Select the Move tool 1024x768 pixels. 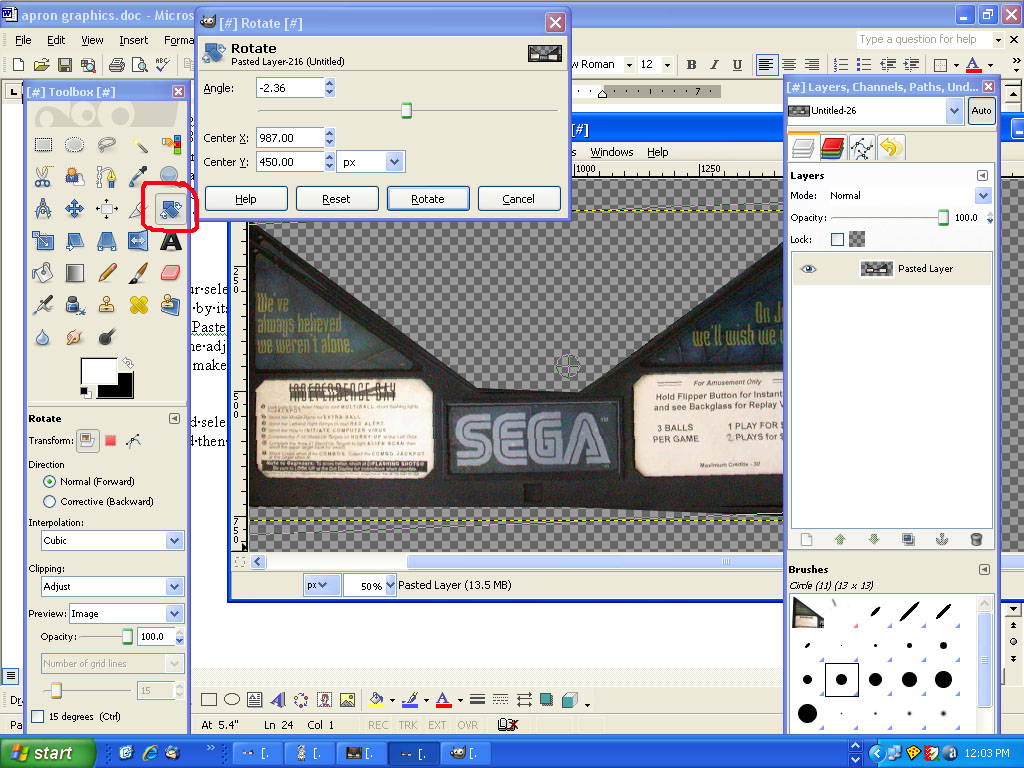[x=74, y=210]
